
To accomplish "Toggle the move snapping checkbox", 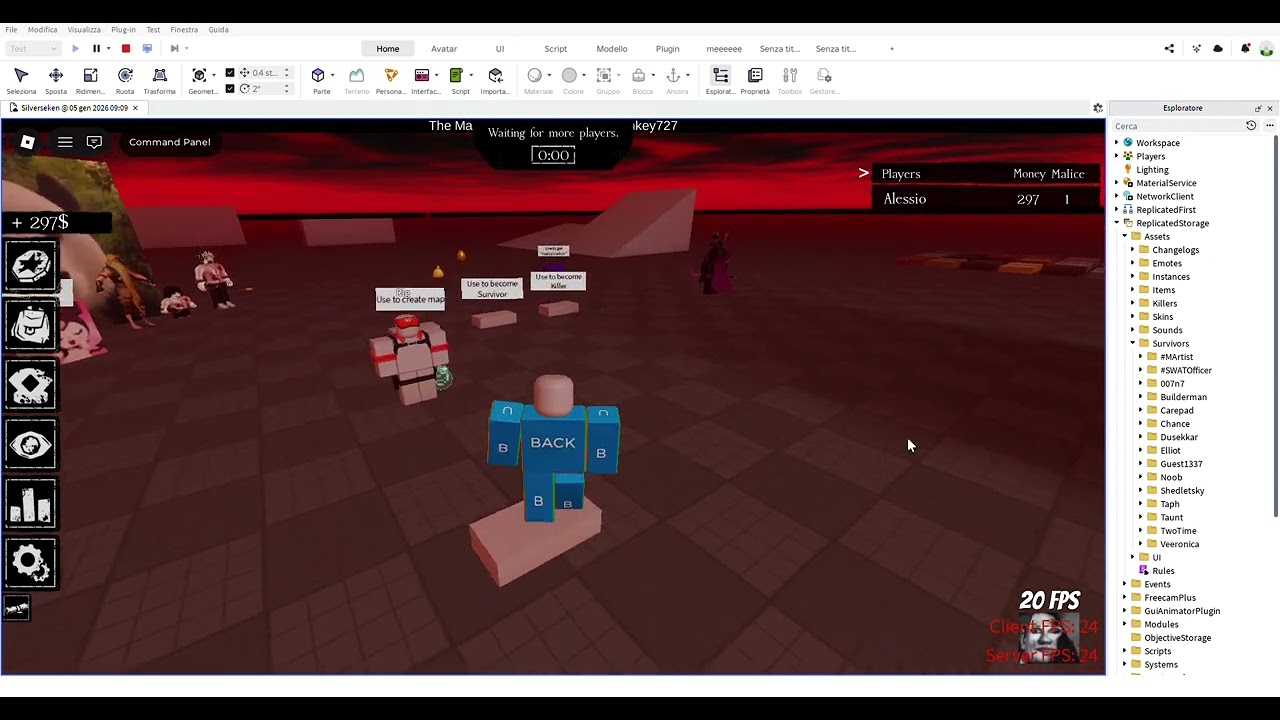I will [x=230, y=73].
